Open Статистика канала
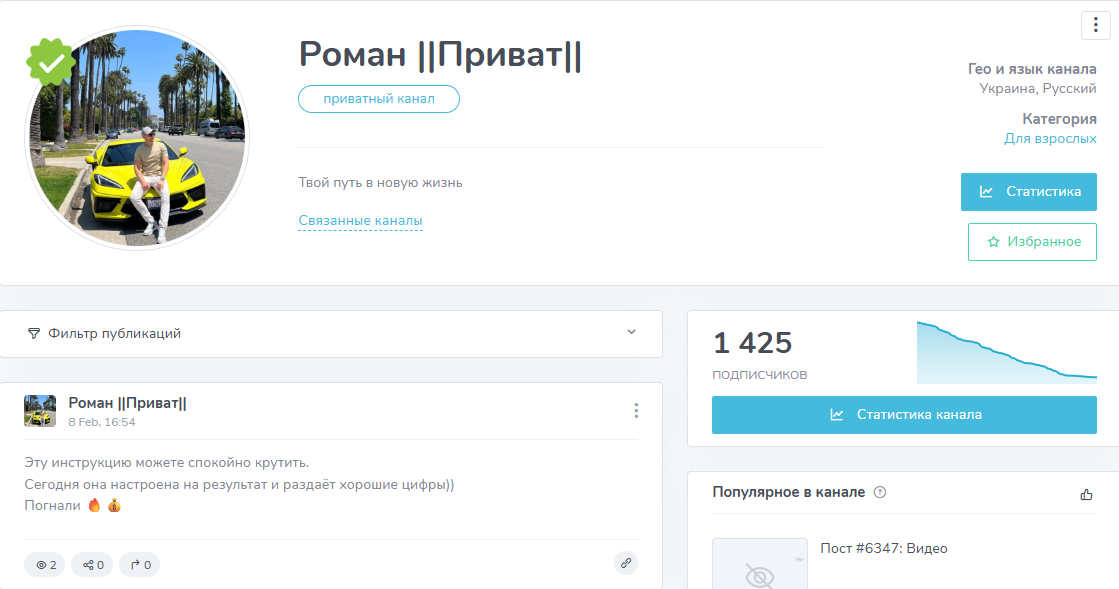Viewport: 1119px width, 589px height. point(904,415)
